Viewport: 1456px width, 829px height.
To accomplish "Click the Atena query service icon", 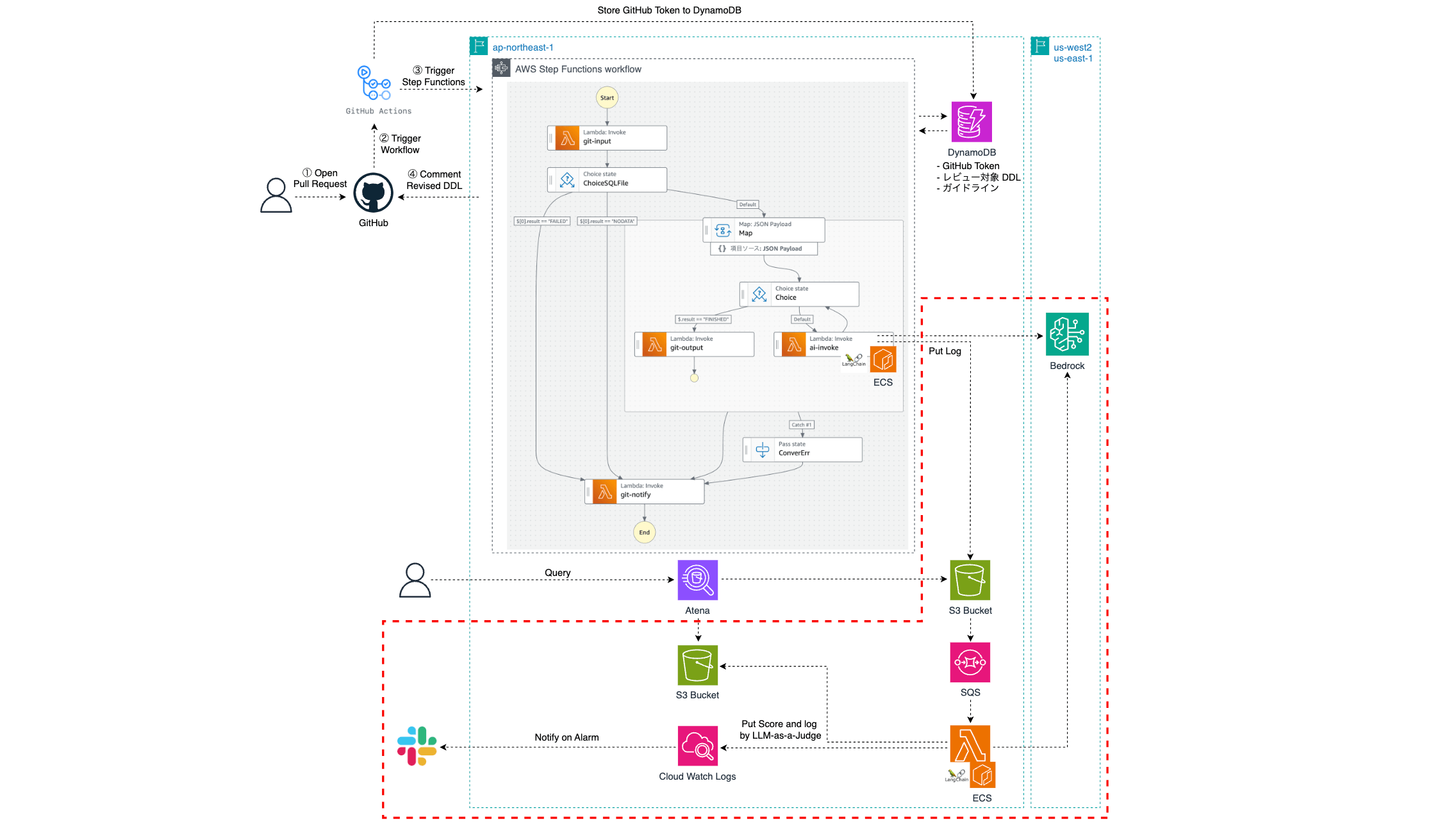I will [x=698, y=580].
